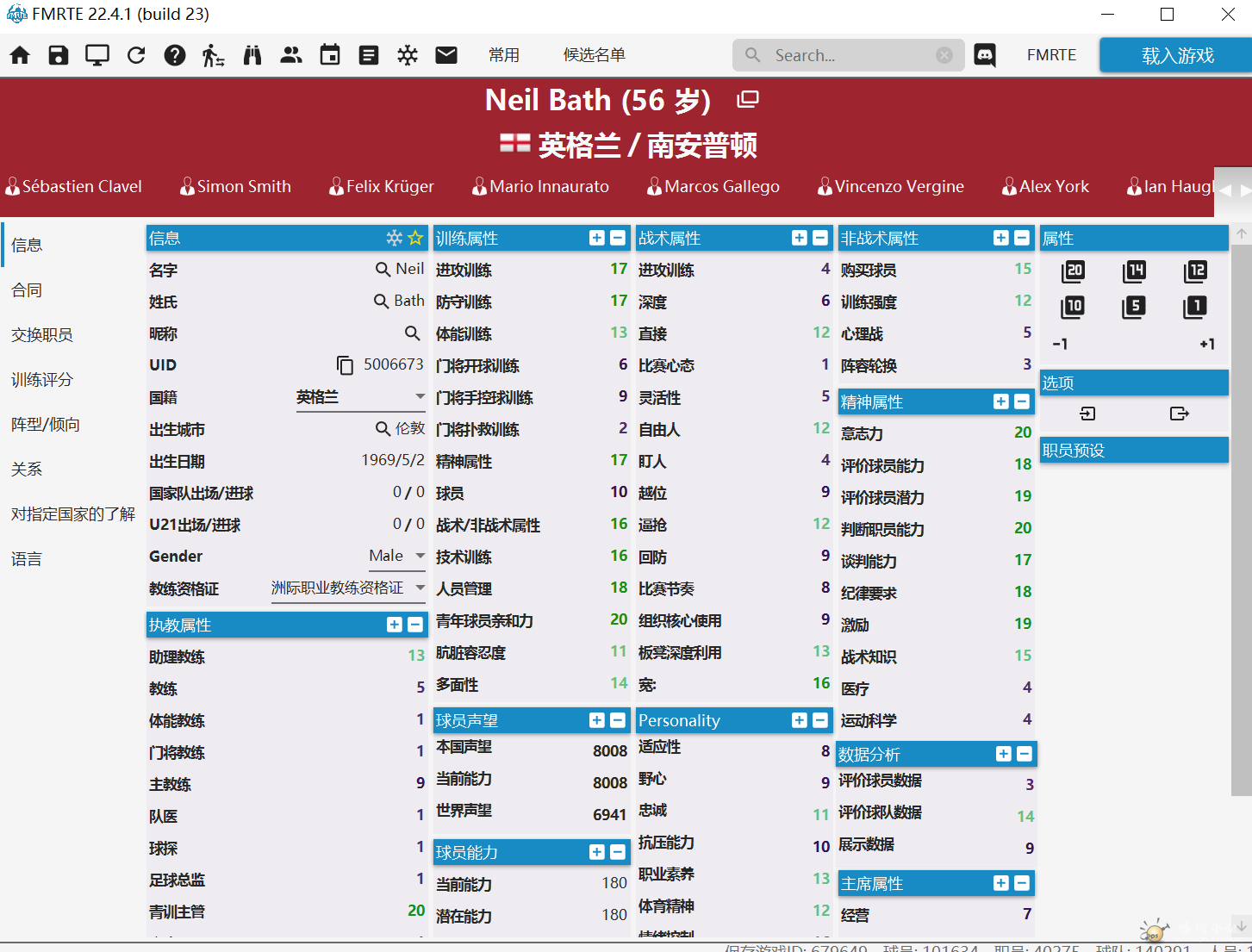Click the search icon next to 姓氏 Bath
Image resolution: width=1252 pixels, height=952 pixels.
[x=382, y=302]
